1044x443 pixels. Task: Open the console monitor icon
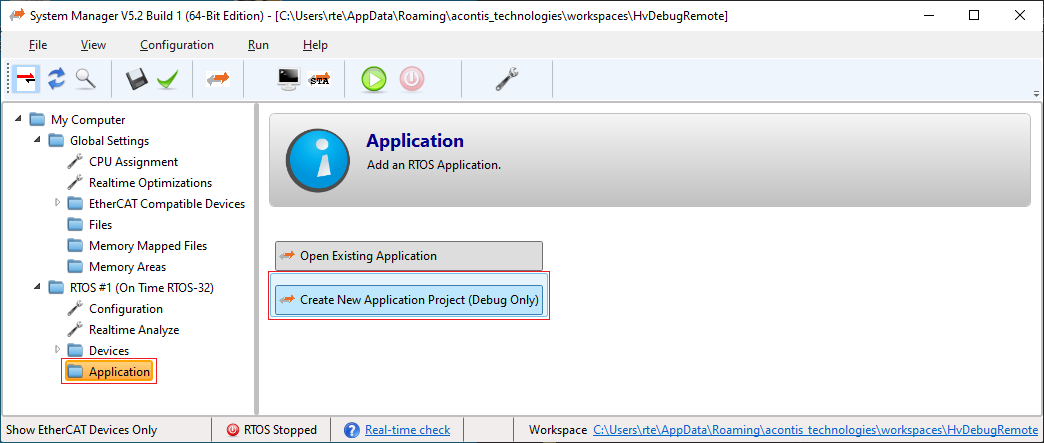click(x=289, y=79)
